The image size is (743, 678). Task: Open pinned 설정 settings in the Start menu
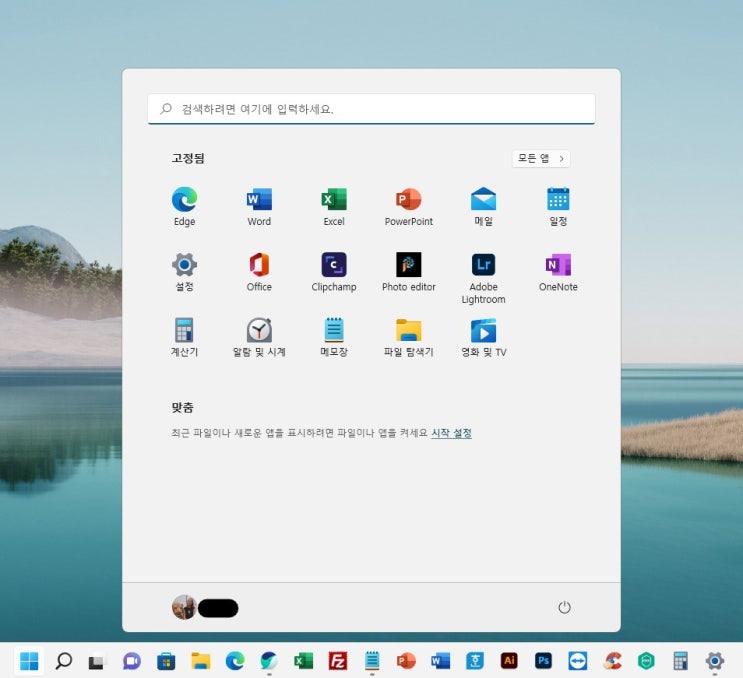pos(184,272)
